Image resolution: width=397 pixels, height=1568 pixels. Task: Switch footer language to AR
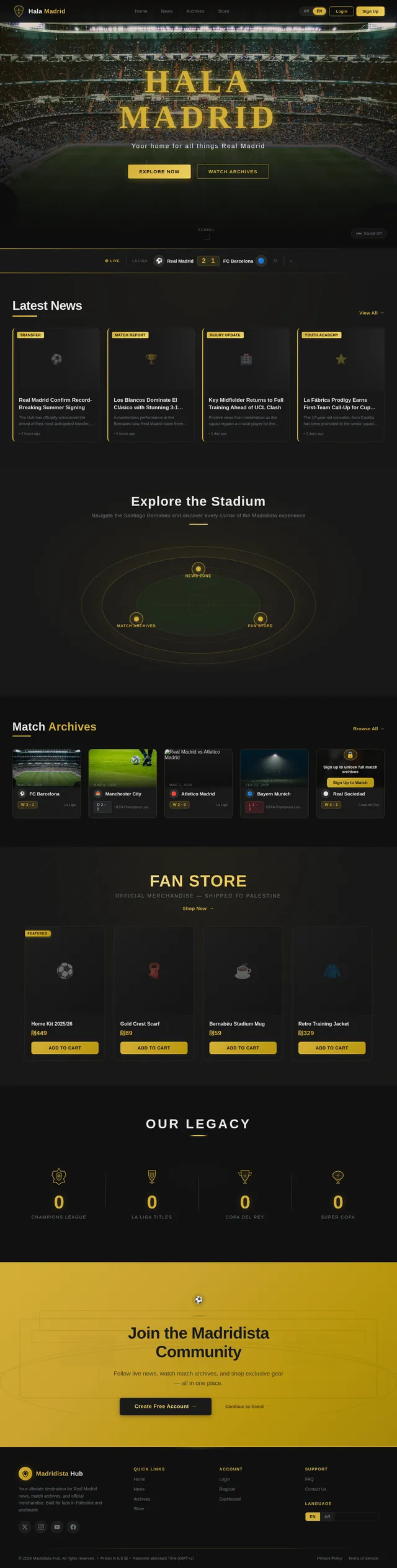328,1516
